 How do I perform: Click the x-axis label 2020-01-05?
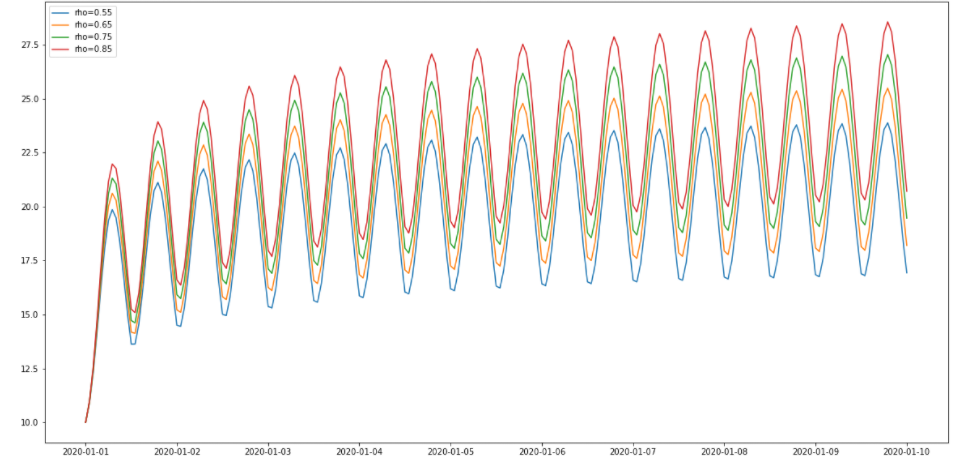coord(451,453)
